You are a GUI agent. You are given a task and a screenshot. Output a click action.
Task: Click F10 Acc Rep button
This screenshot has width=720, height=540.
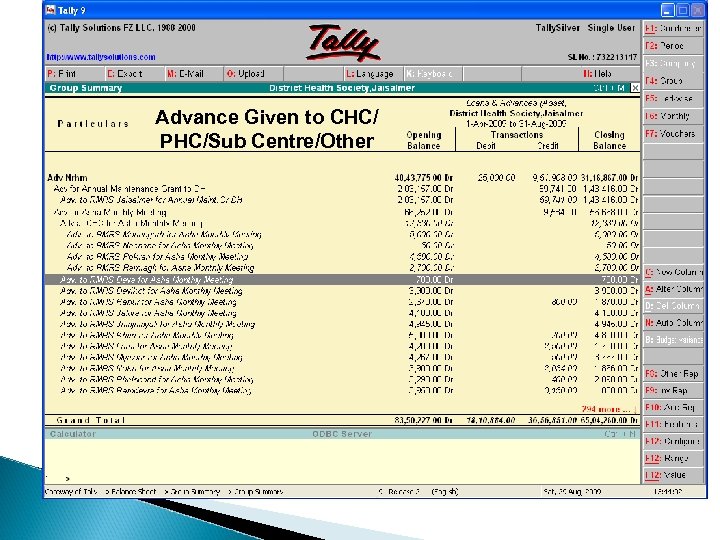click(x=673, y=407)
